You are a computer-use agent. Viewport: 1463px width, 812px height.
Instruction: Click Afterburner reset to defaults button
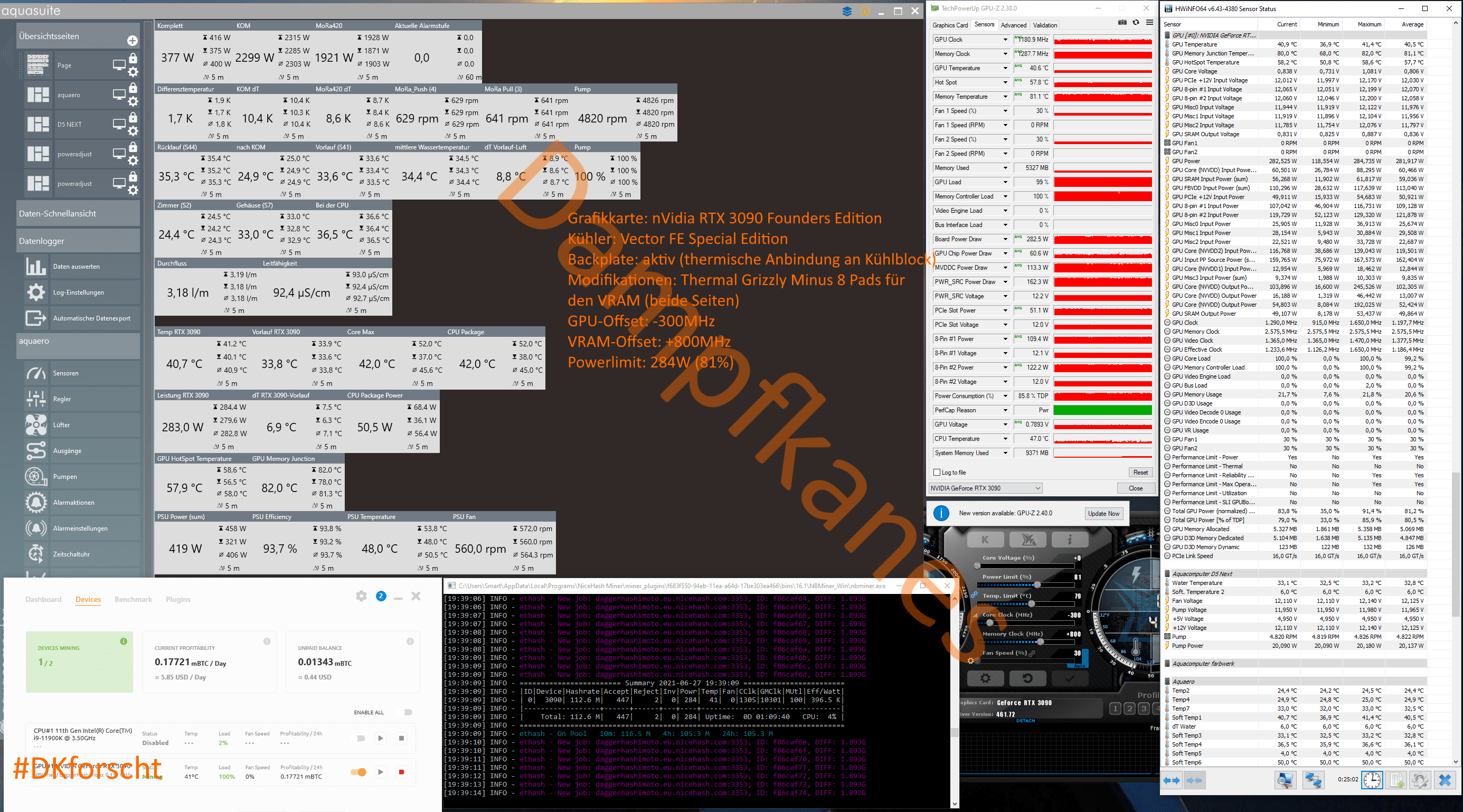[x=1027, y=678]
